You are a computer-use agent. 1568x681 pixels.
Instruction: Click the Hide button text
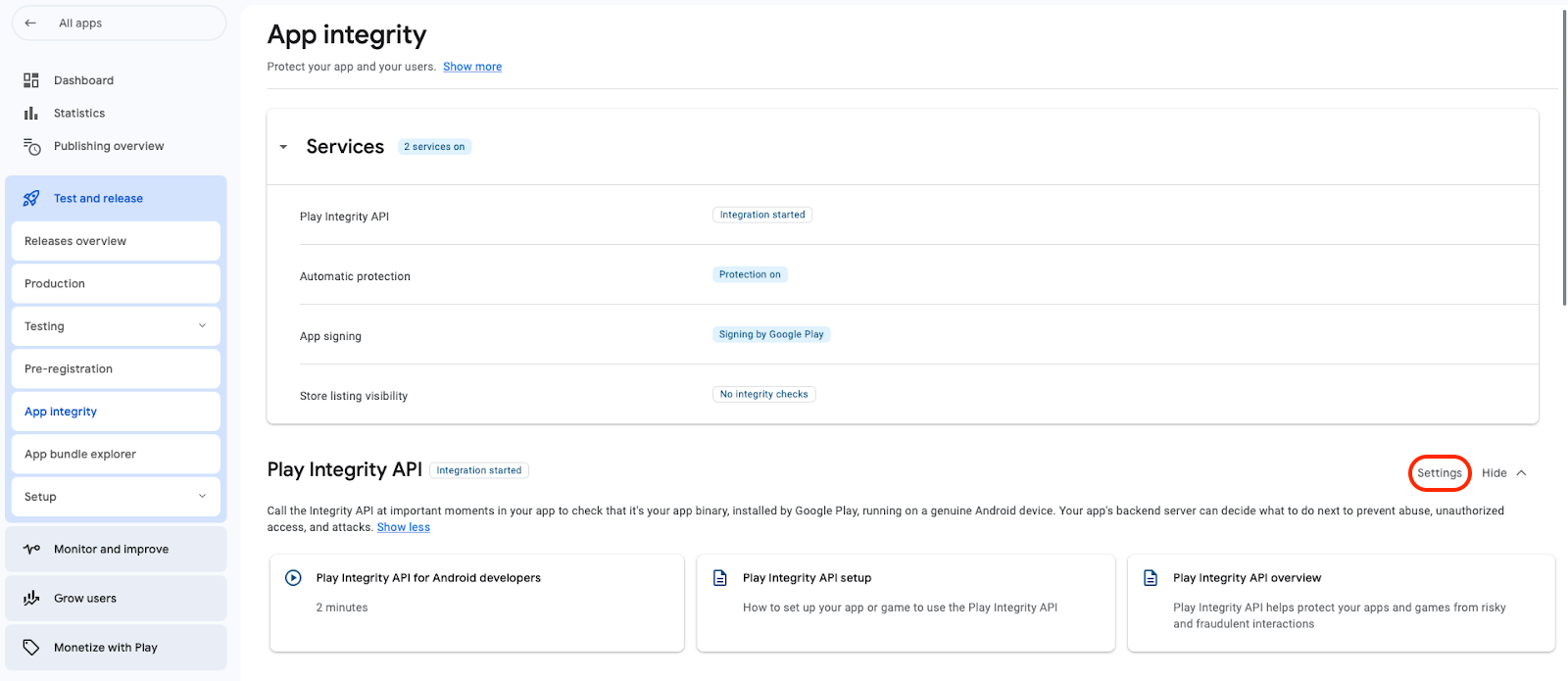tap(1494, 472)
